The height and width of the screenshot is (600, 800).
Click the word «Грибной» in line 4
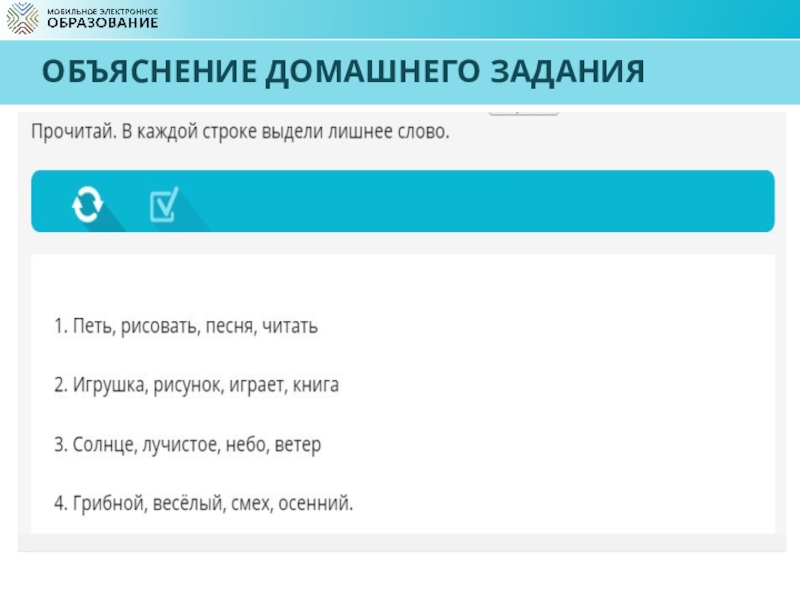[107, 502]
